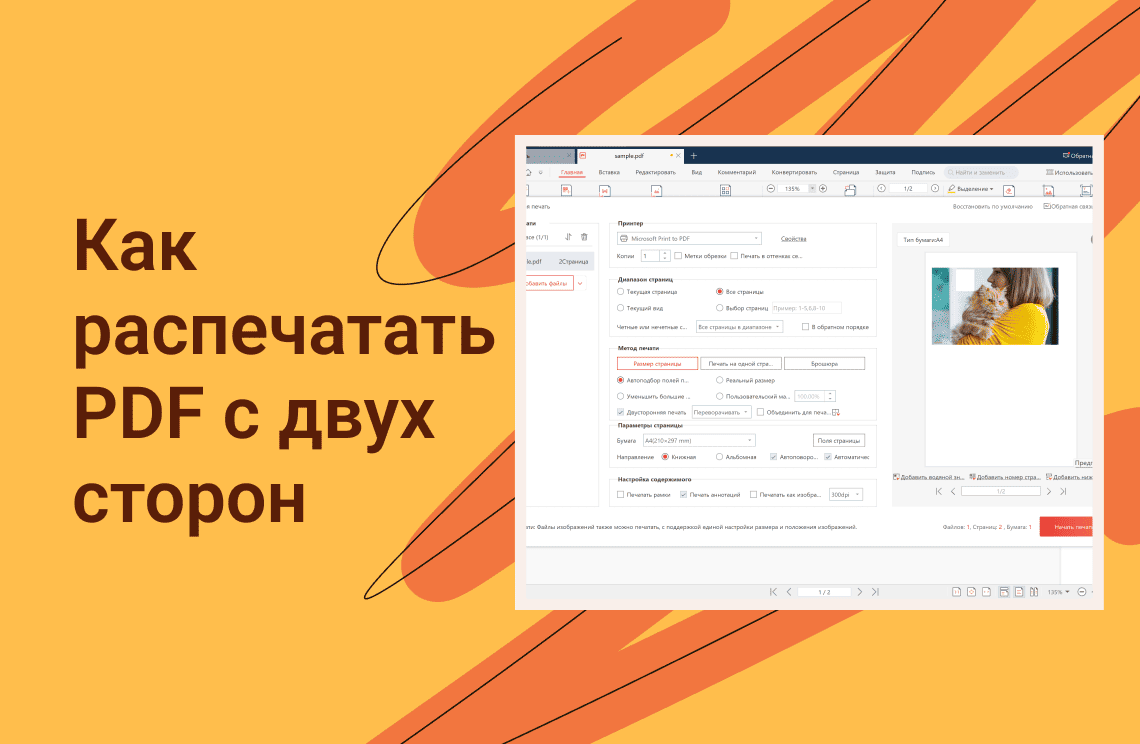This screenshot has height=744, width=1140.
Task: Reorder files using the sort arrows icon
Action: point(568,237)
